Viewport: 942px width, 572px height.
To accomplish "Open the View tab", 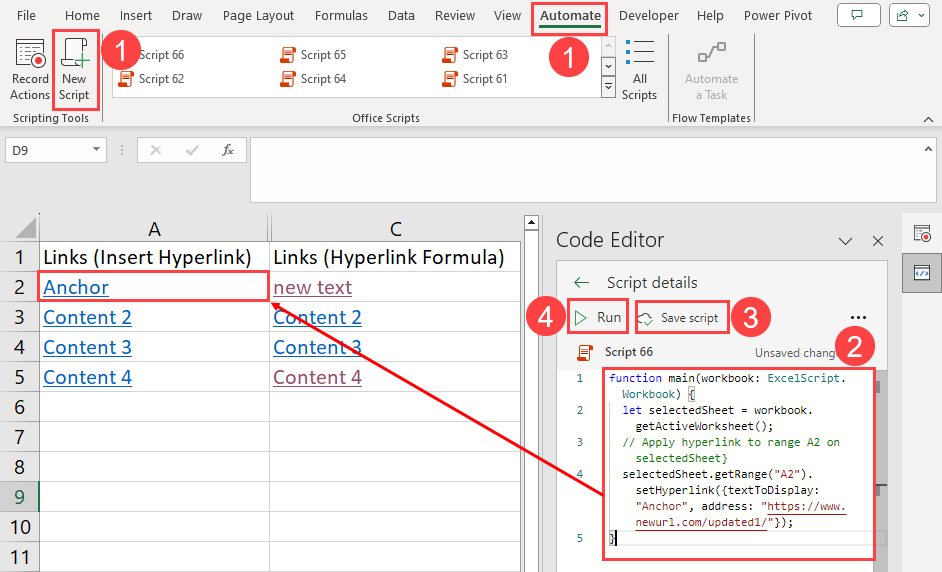I will pyautogui.click(x=507, y=16).
